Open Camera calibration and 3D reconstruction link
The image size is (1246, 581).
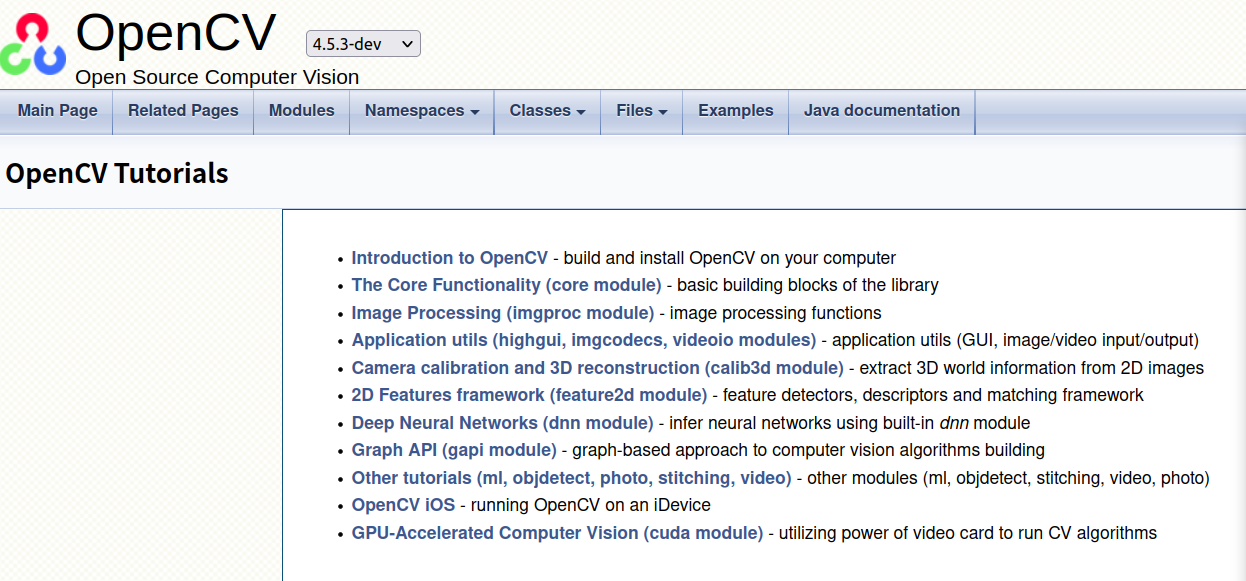[598, 368]
